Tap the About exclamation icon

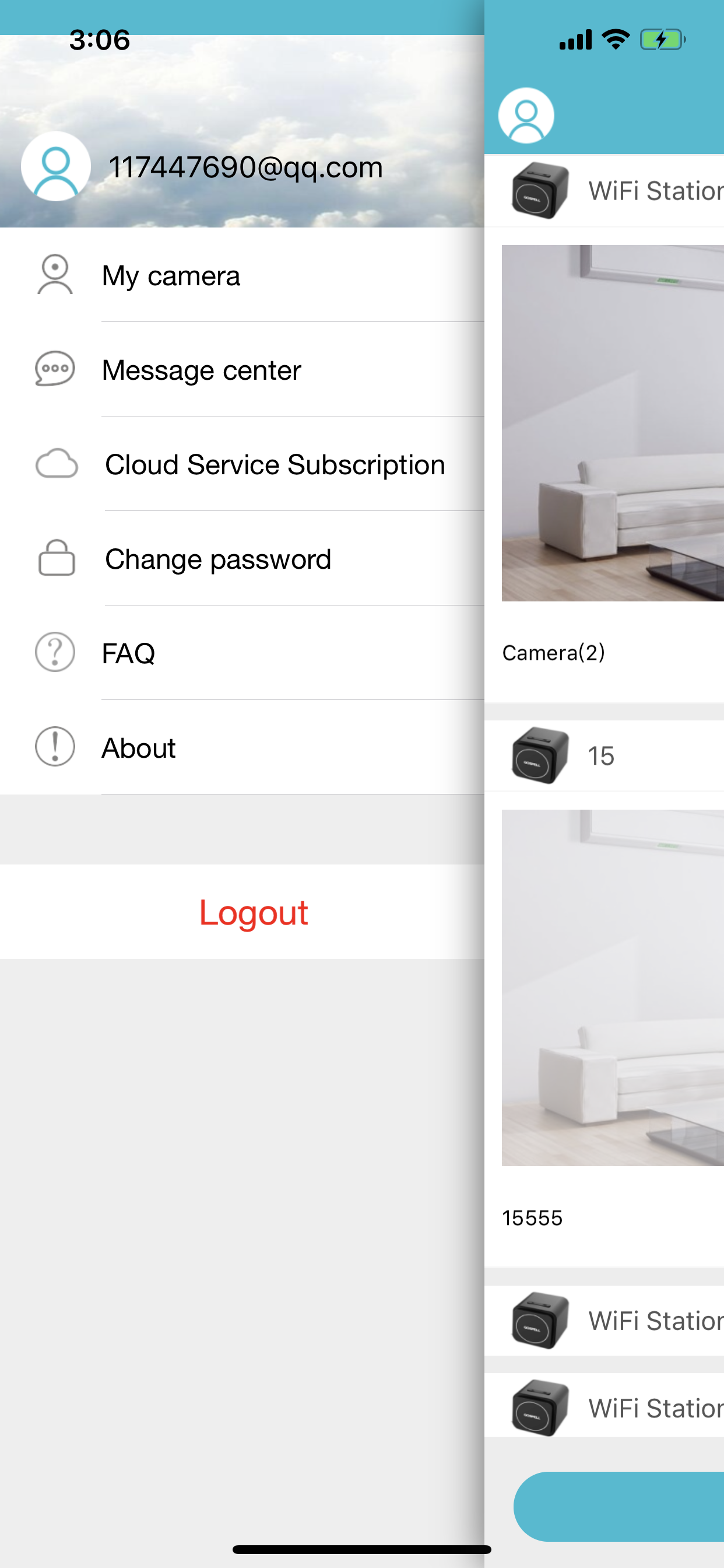pos(55,747)
